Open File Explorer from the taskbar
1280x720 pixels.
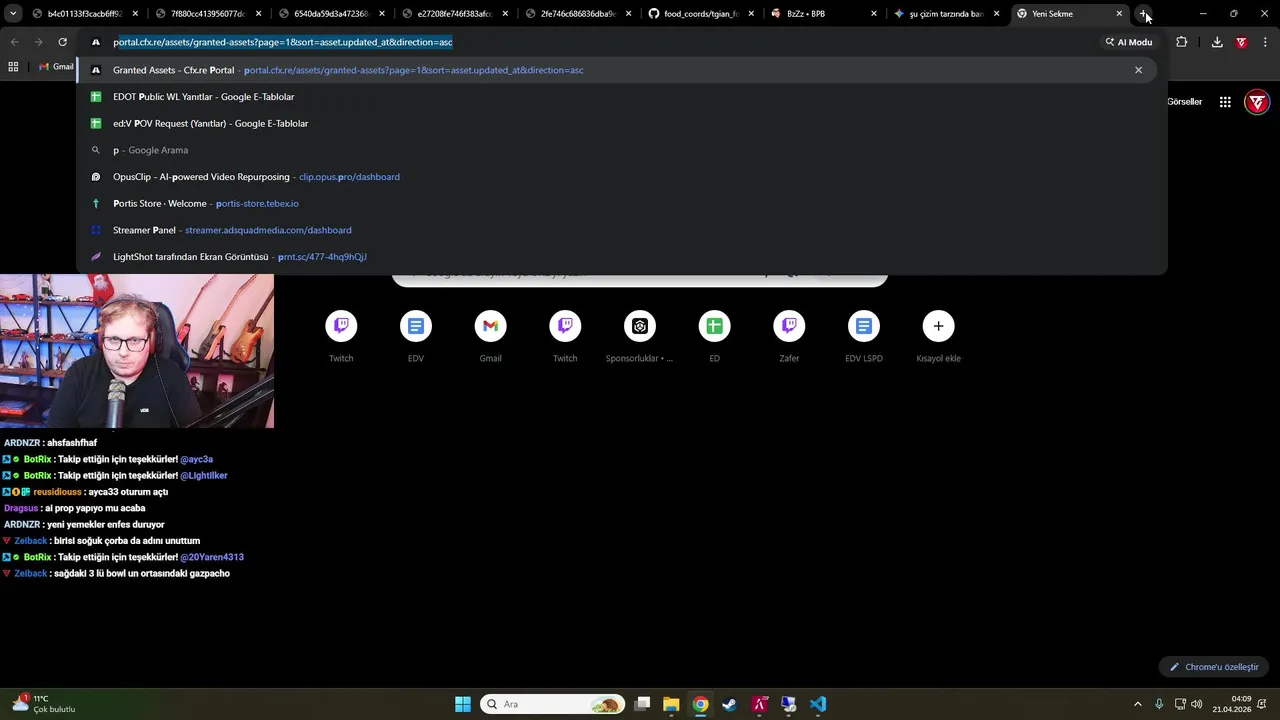point(671,704)
